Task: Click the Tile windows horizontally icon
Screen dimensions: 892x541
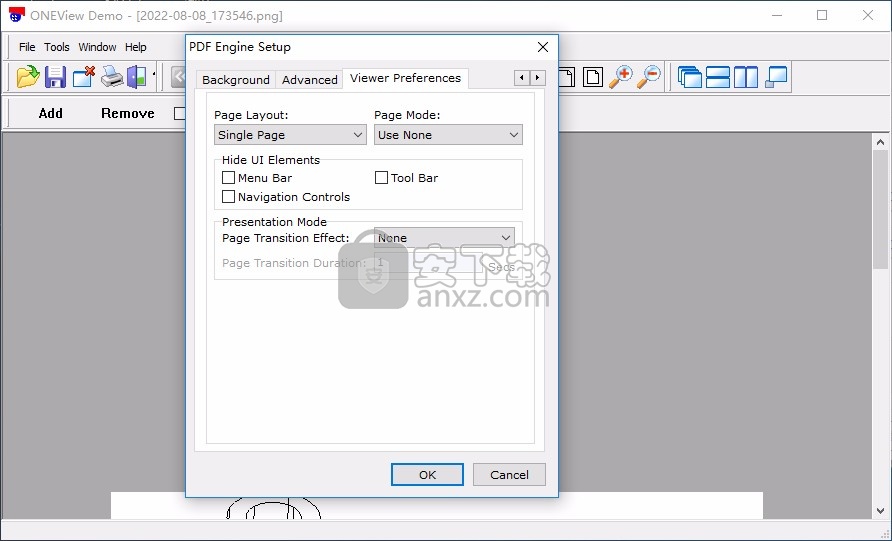Action: (x=718, y=77)
